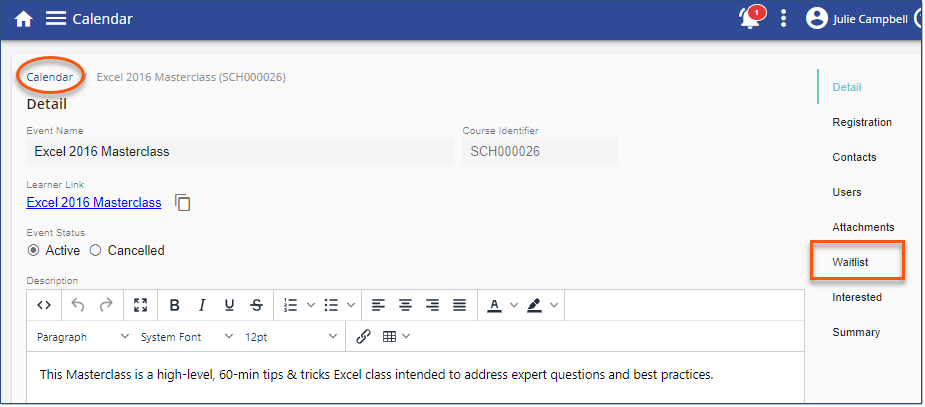Image resolution: width=925 pixels, height=407 pixels.
Task: Open the Waitlist section
Action: coord(850,262)
